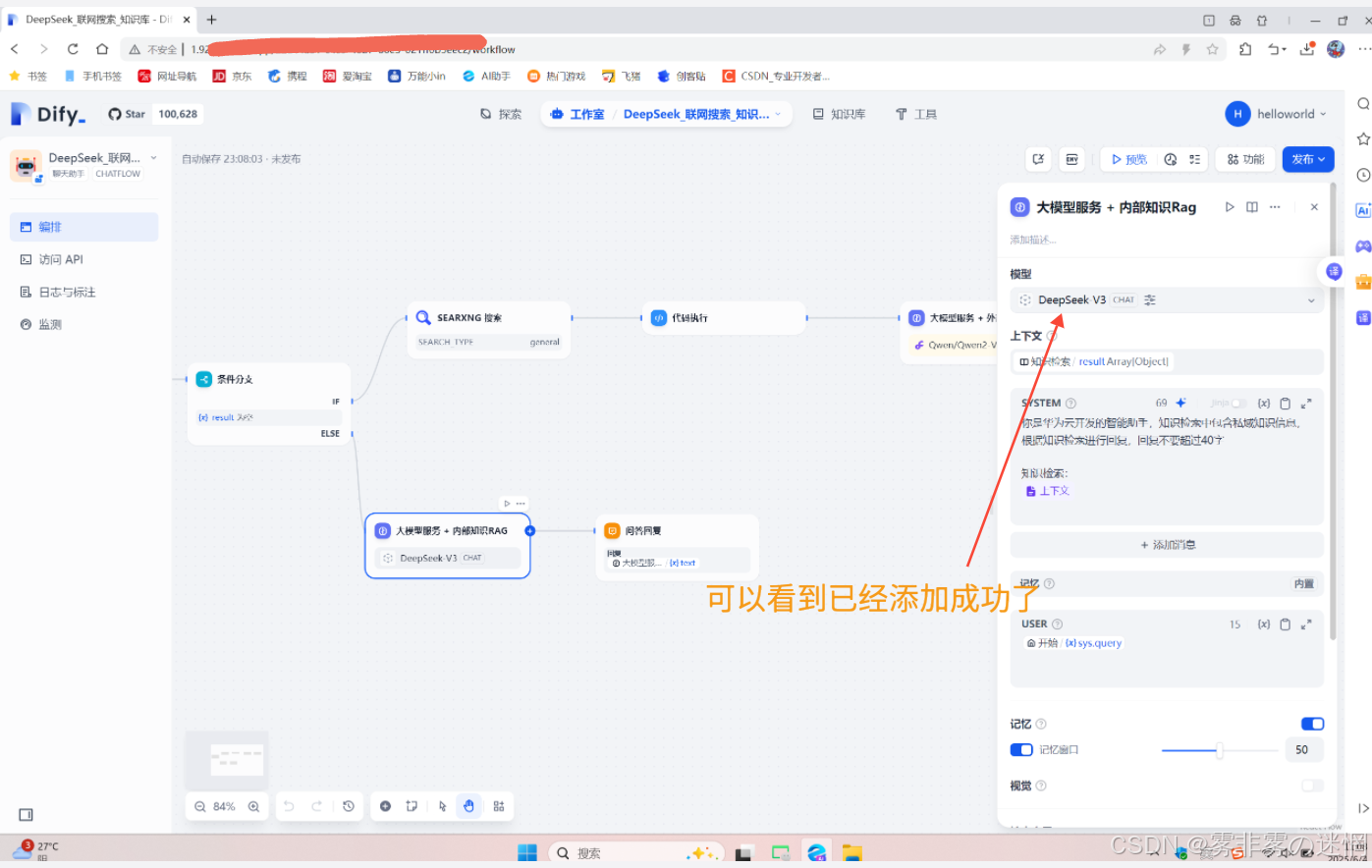Select the 条件分支 node
This screenshot has height=868, width=1372.
pyautogui.click(x=269, y=404)
